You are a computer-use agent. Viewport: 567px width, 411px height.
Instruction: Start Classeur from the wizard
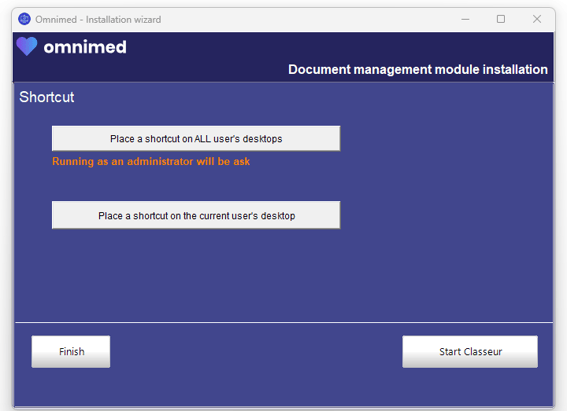coord(470,352)
